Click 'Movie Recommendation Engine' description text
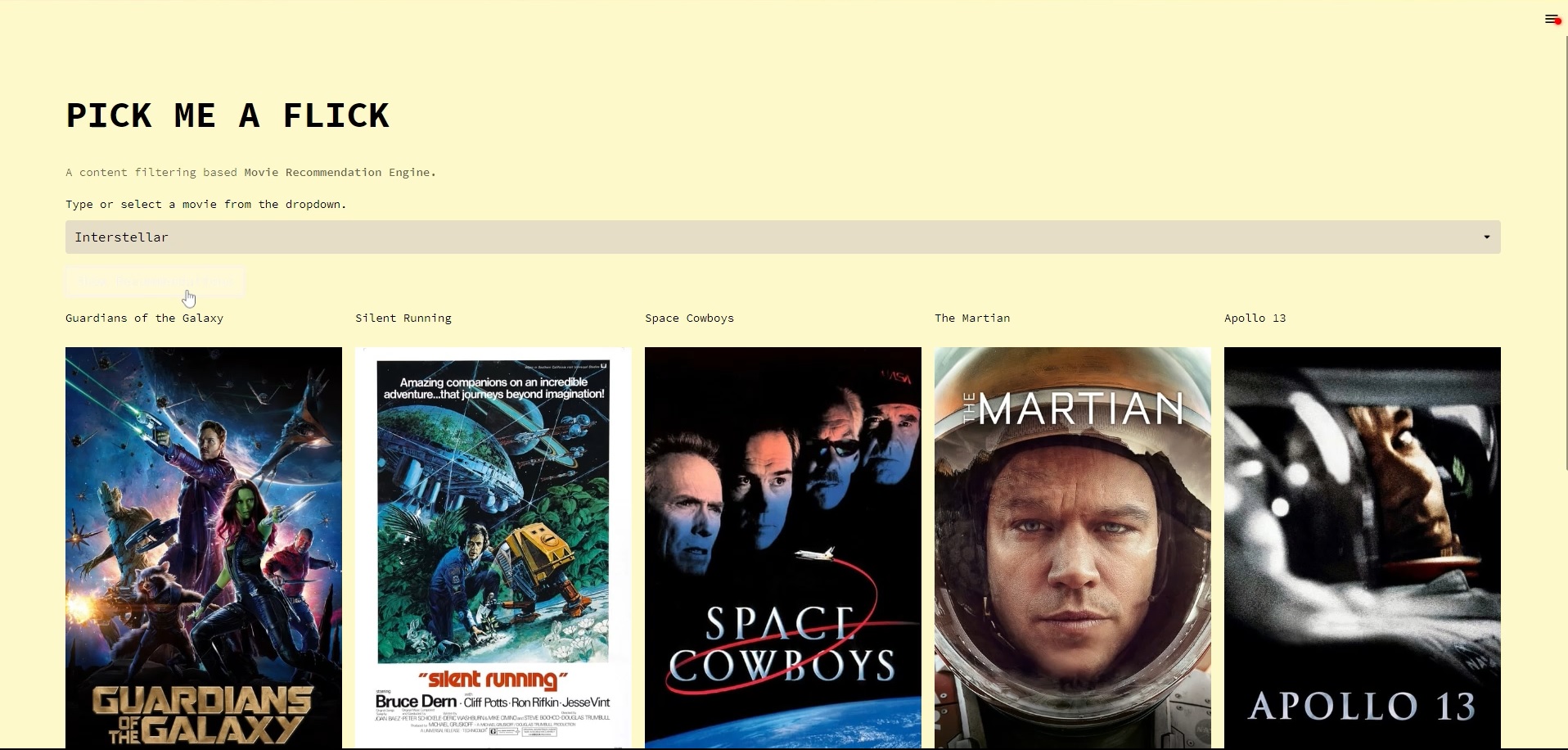The image size is (1568, 750). [340, 172]
